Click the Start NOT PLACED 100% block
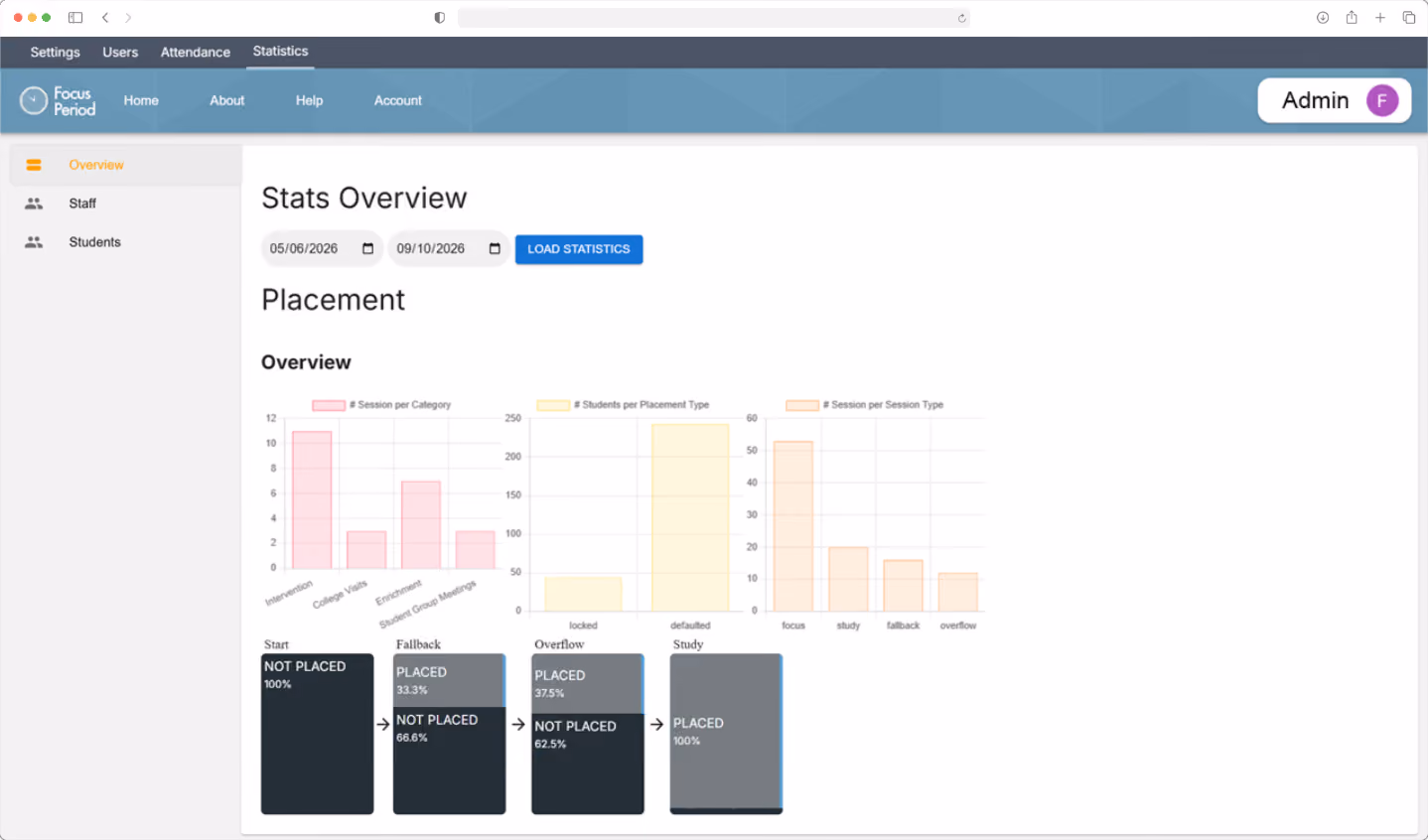Screen dimensions: 1428x840 pyautogui.click(x=318, y=734)
